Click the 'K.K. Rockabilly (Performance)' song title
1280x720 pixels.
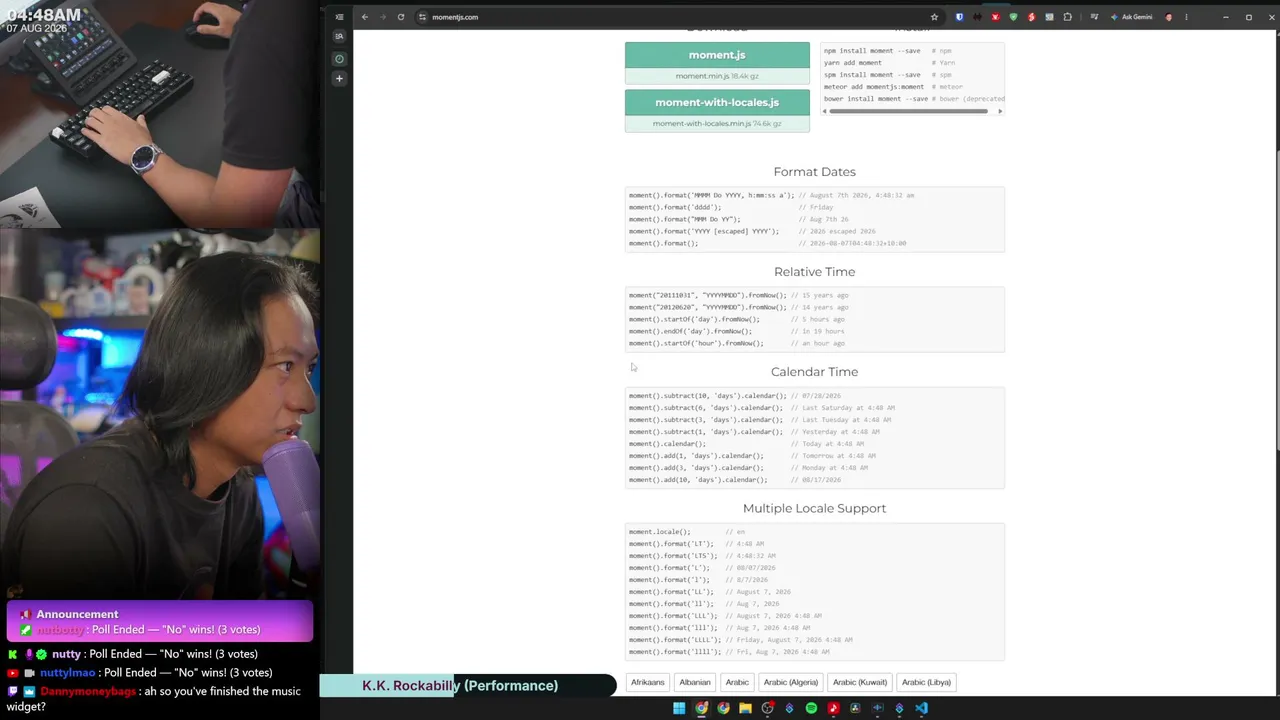(460, 686)
